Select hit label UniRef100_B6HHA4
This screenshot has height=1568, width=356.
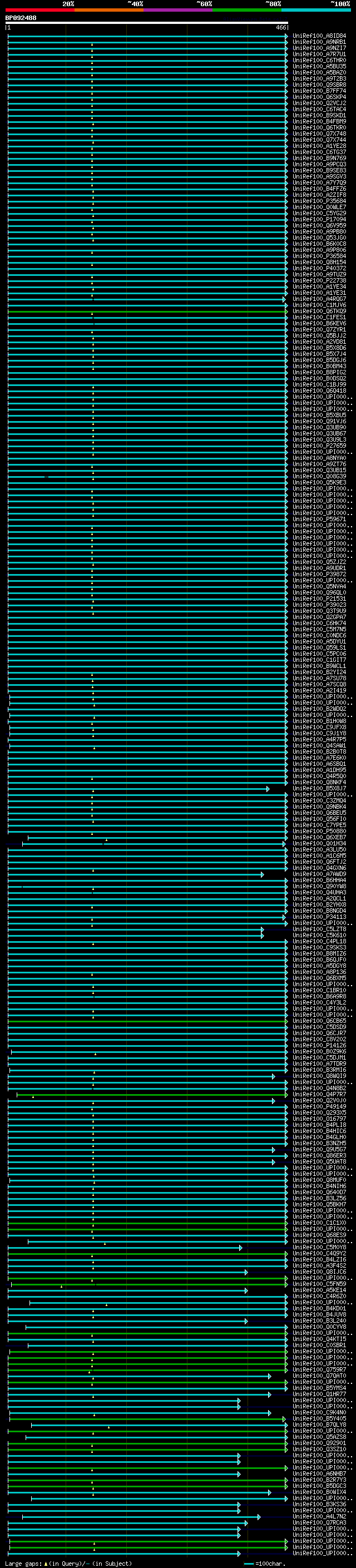319,880
